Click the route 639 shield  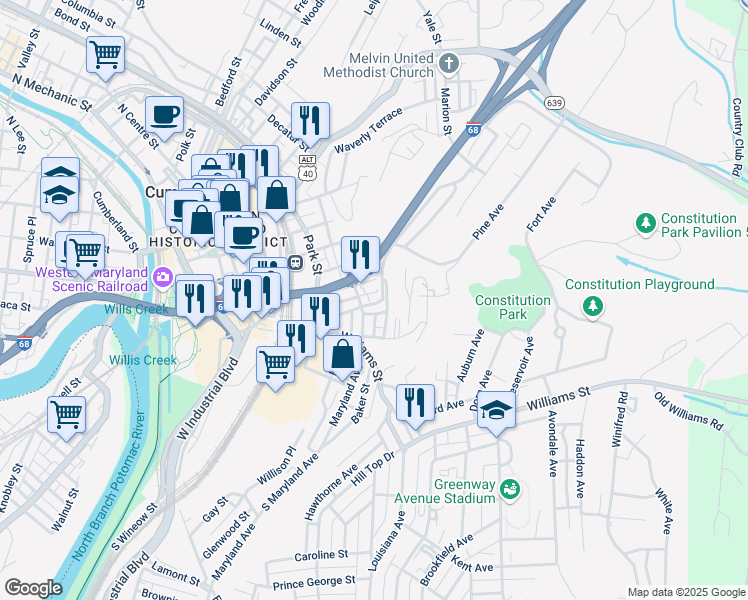pyautogui.click(x=553, y=103)
